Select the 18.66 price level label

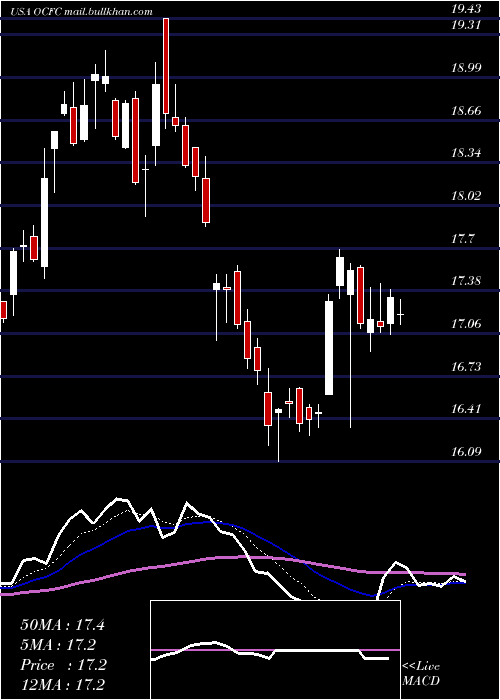point(466,111)
